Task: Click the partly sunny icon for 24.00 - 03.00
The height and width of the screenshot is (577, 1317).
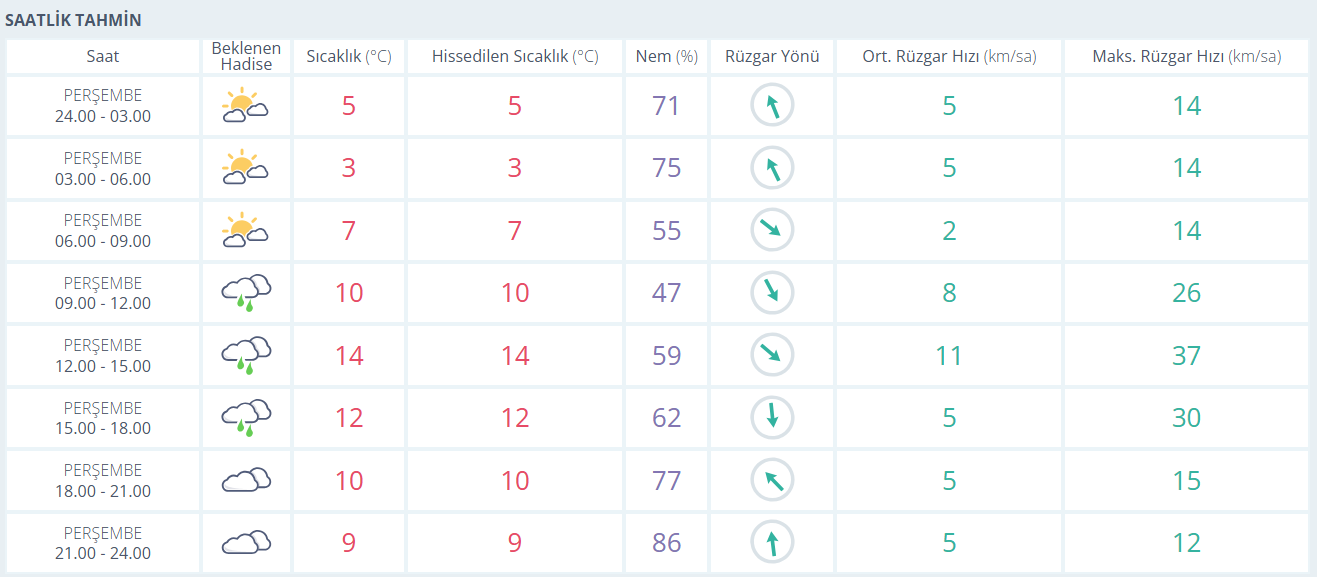Action: [245, 106]
